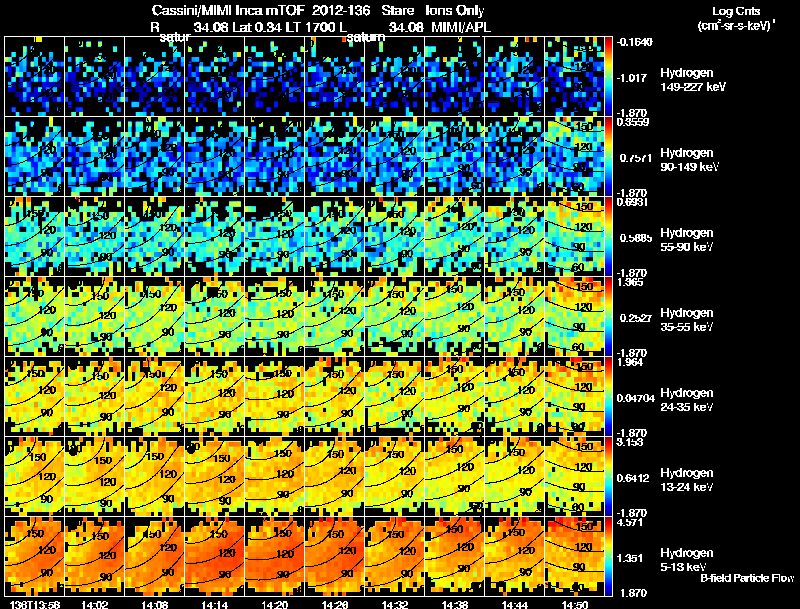Click the '3.153' colorbar maximum value
This screenshot has height=609, width=800.
coord(630,442)
